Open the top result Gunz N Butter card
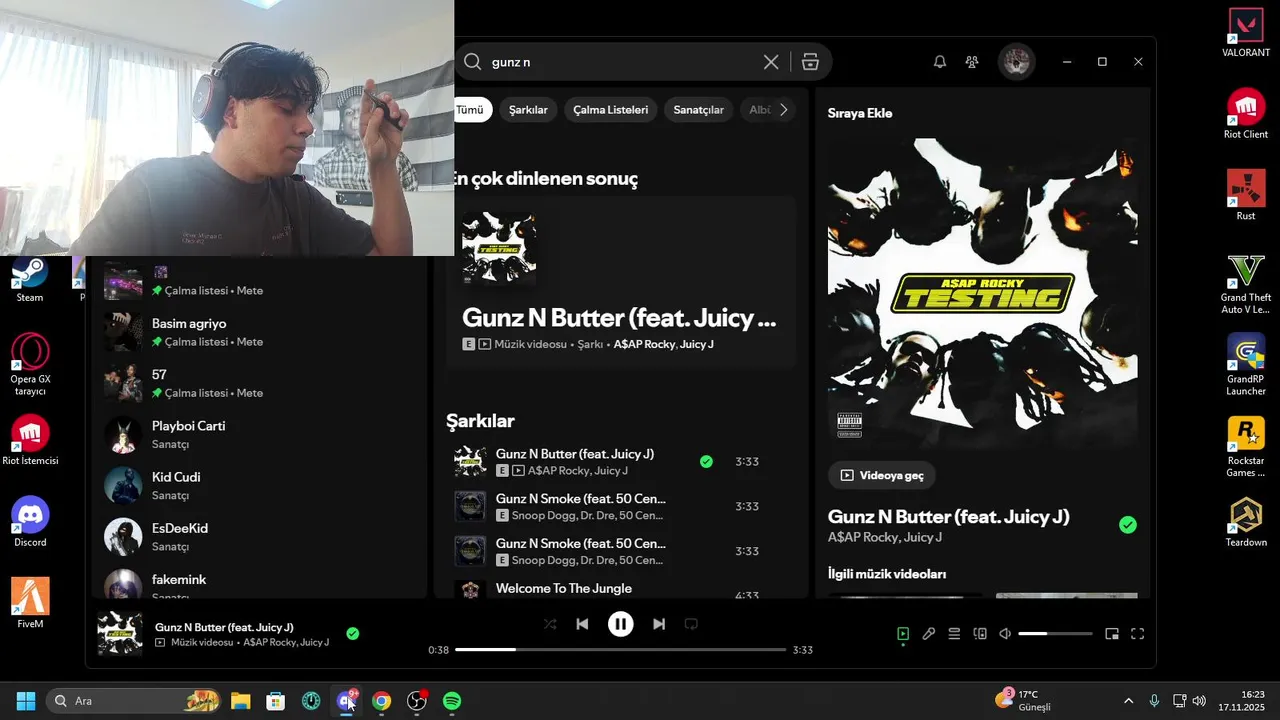 621,283
